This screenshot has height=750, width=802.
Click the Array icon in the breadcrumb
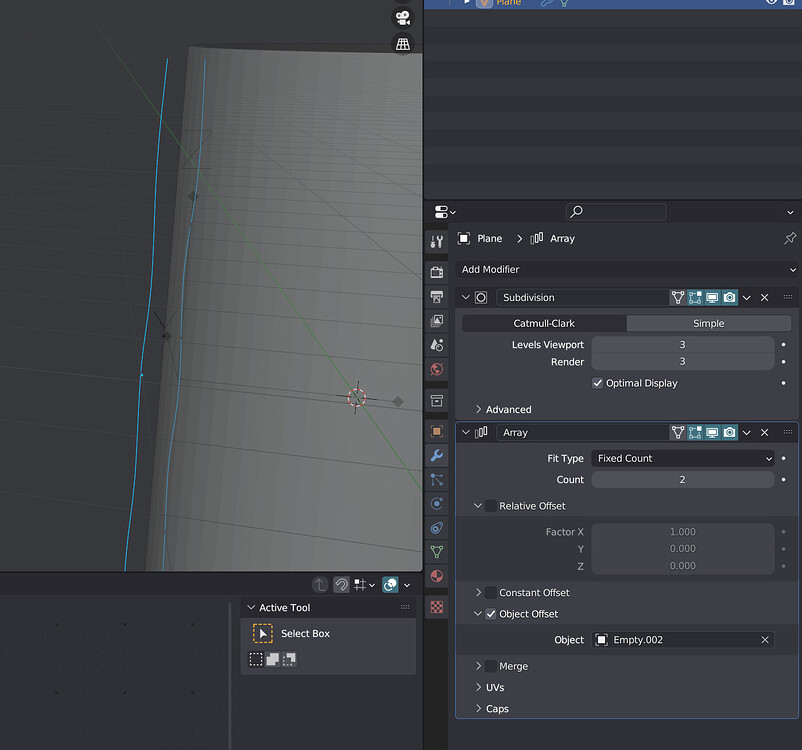tap(537, 238)
